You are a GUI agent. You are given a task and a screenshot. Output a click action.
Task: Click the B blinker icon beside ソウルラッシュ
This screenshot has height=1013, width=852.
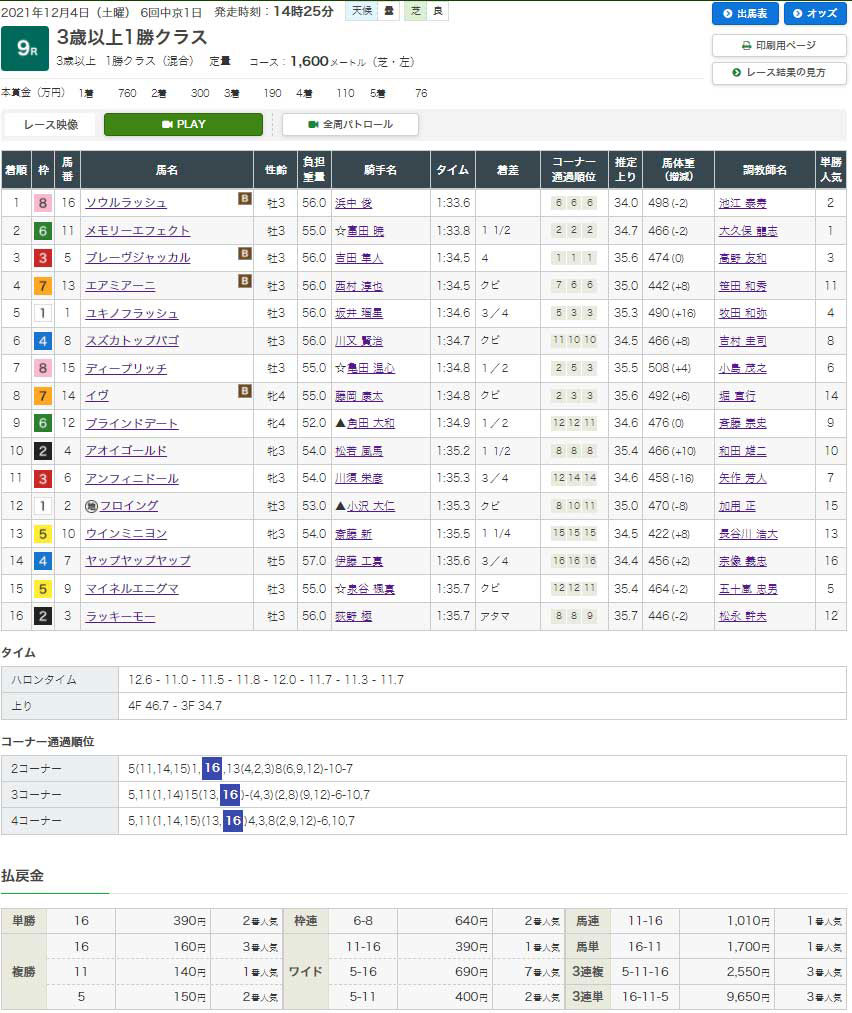[x=244, y=199]
